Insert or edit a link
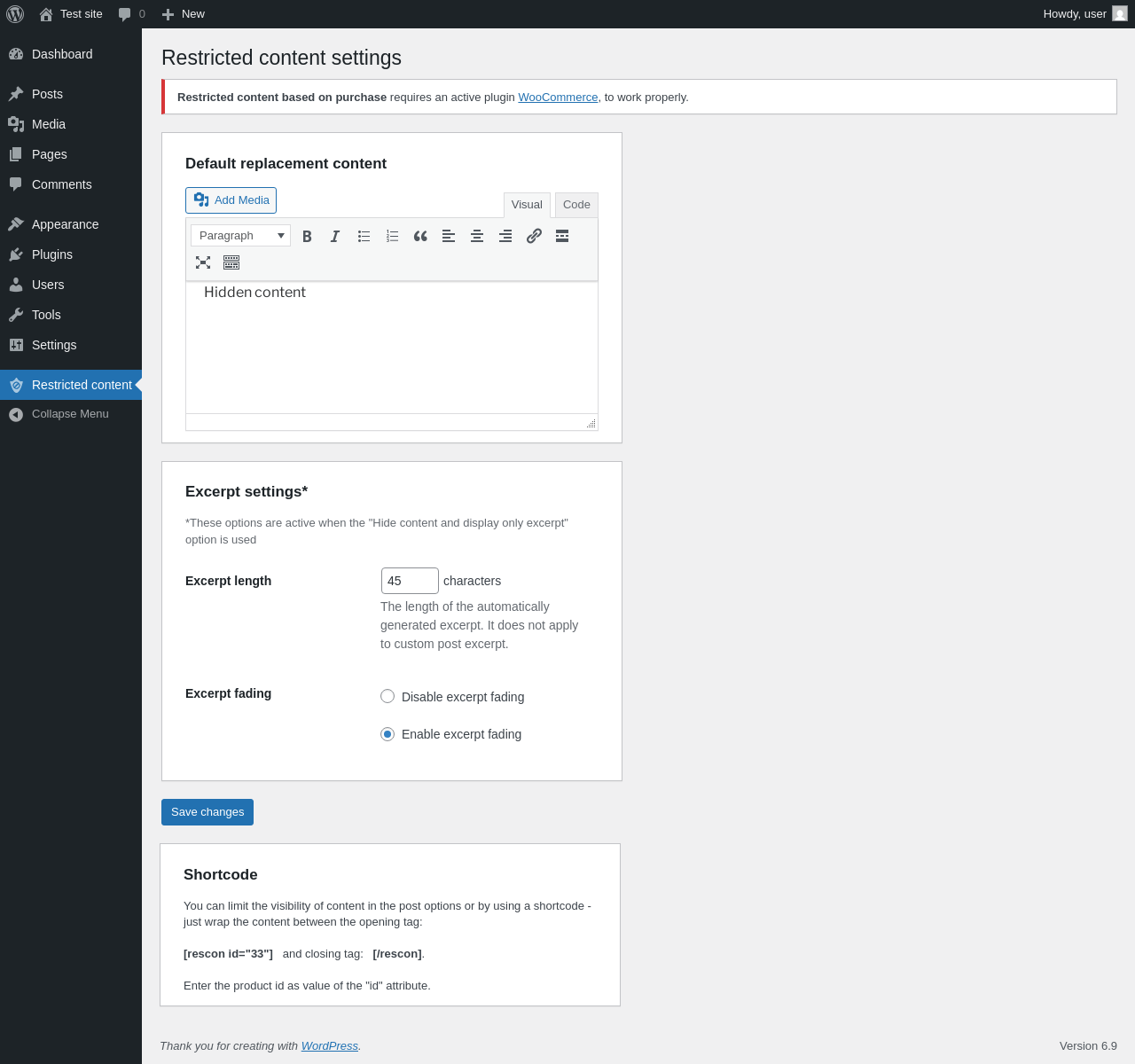Image resolution: width=1135 pixels, height=1064 pixels. pos(534,236)
